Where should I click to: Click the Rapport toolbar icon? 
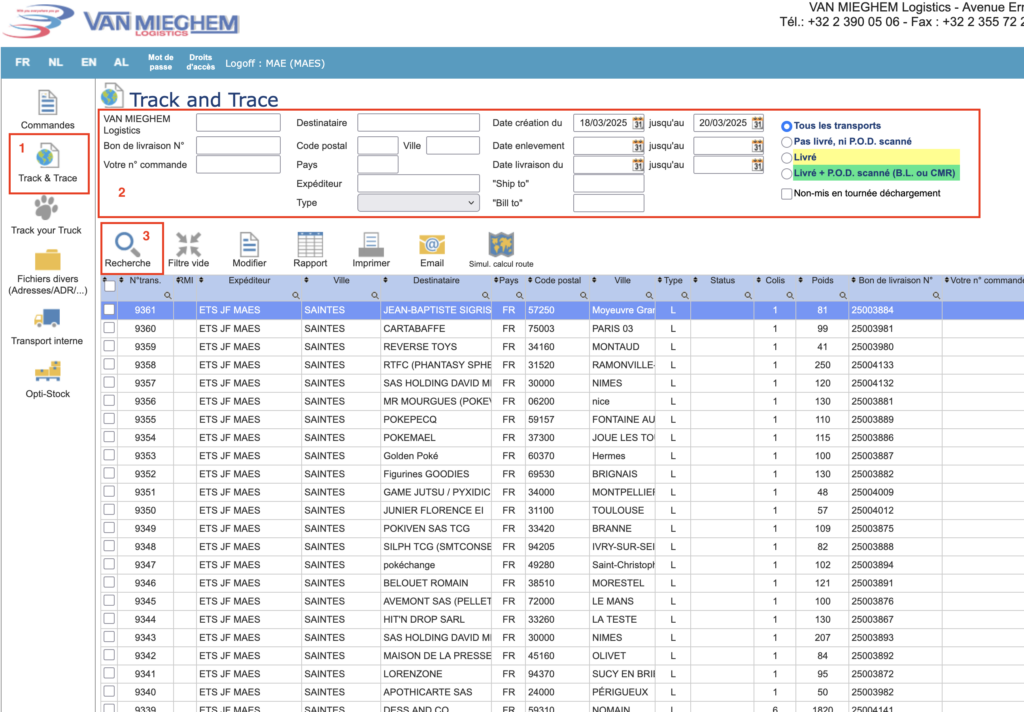pos(310,244)
